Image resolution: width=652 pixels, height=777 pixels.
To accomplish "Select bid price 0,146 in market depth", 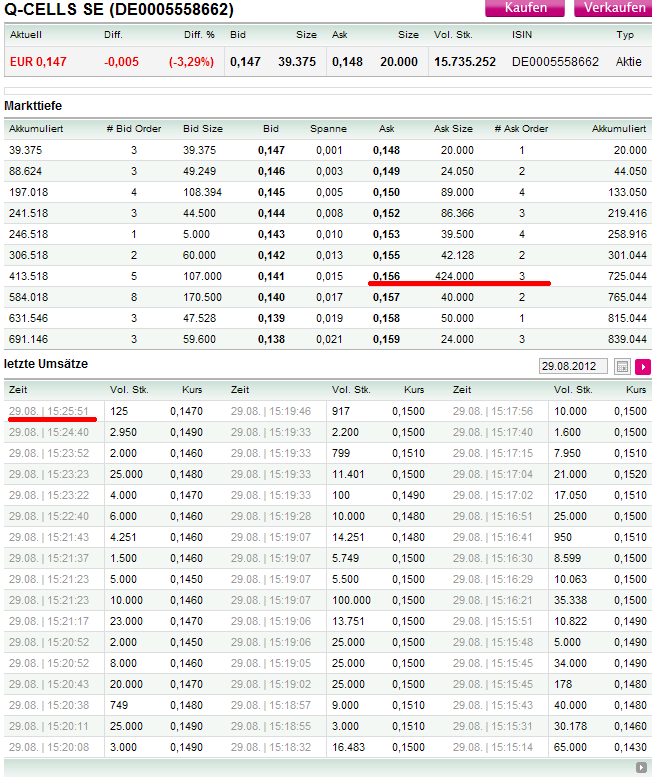I will click(x=272, y=171).
